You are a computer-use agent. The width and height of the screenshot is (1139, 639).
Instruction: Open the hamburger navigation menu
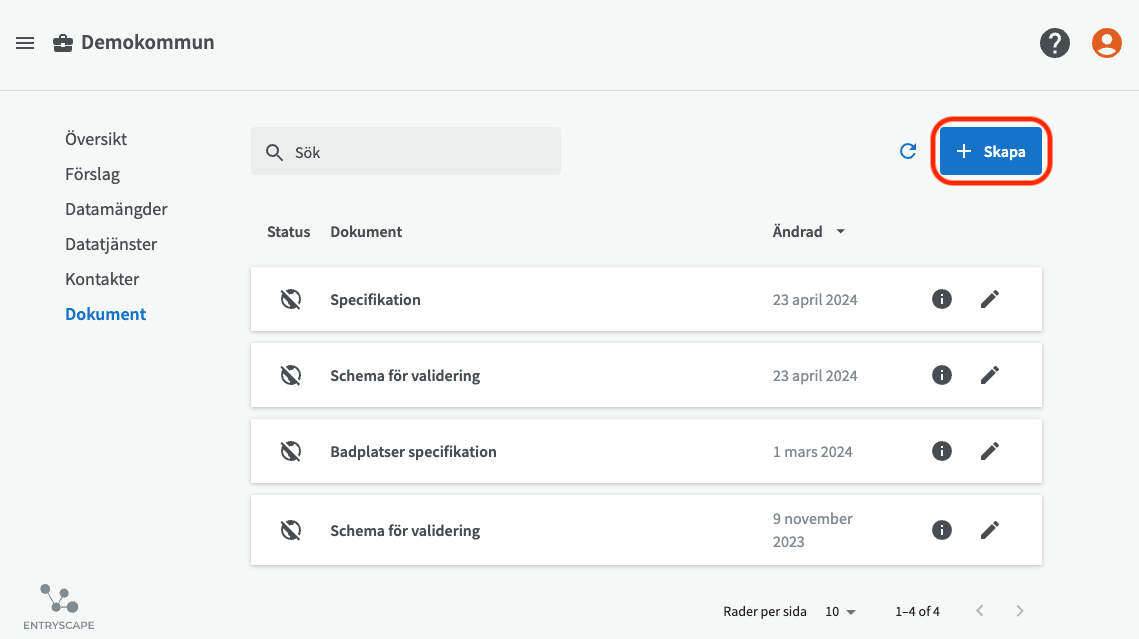tap(25, 43)
